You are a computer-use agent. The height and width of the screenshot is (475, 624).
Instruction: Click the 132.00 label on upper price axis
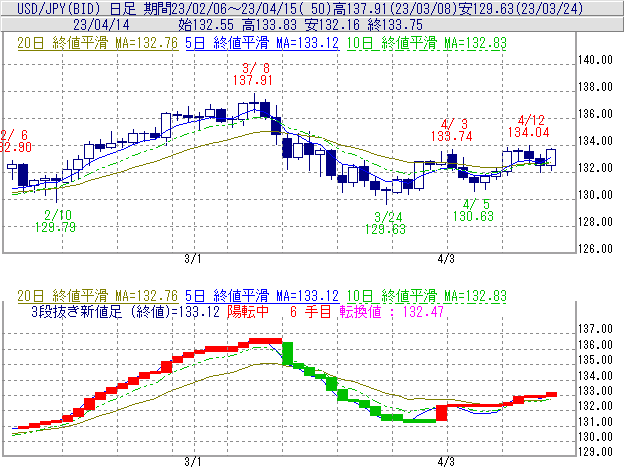(x=595, y=168)
